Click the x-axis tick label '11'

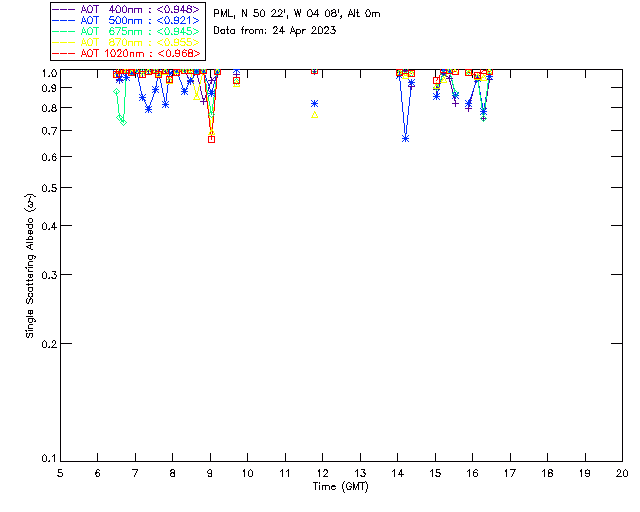(285, 473)
